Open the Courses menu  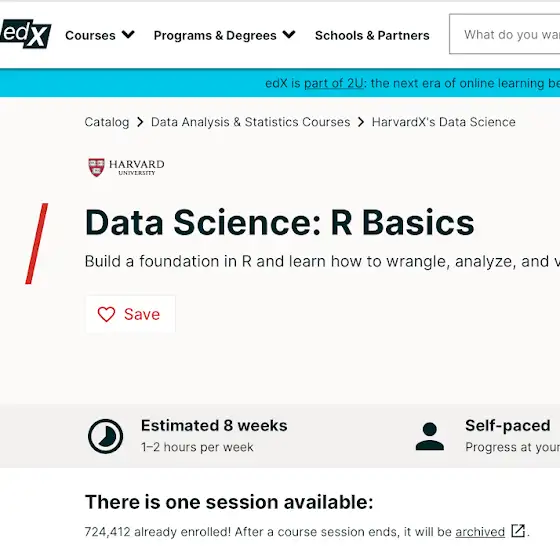pyautogui.click(x=100, y=35)
